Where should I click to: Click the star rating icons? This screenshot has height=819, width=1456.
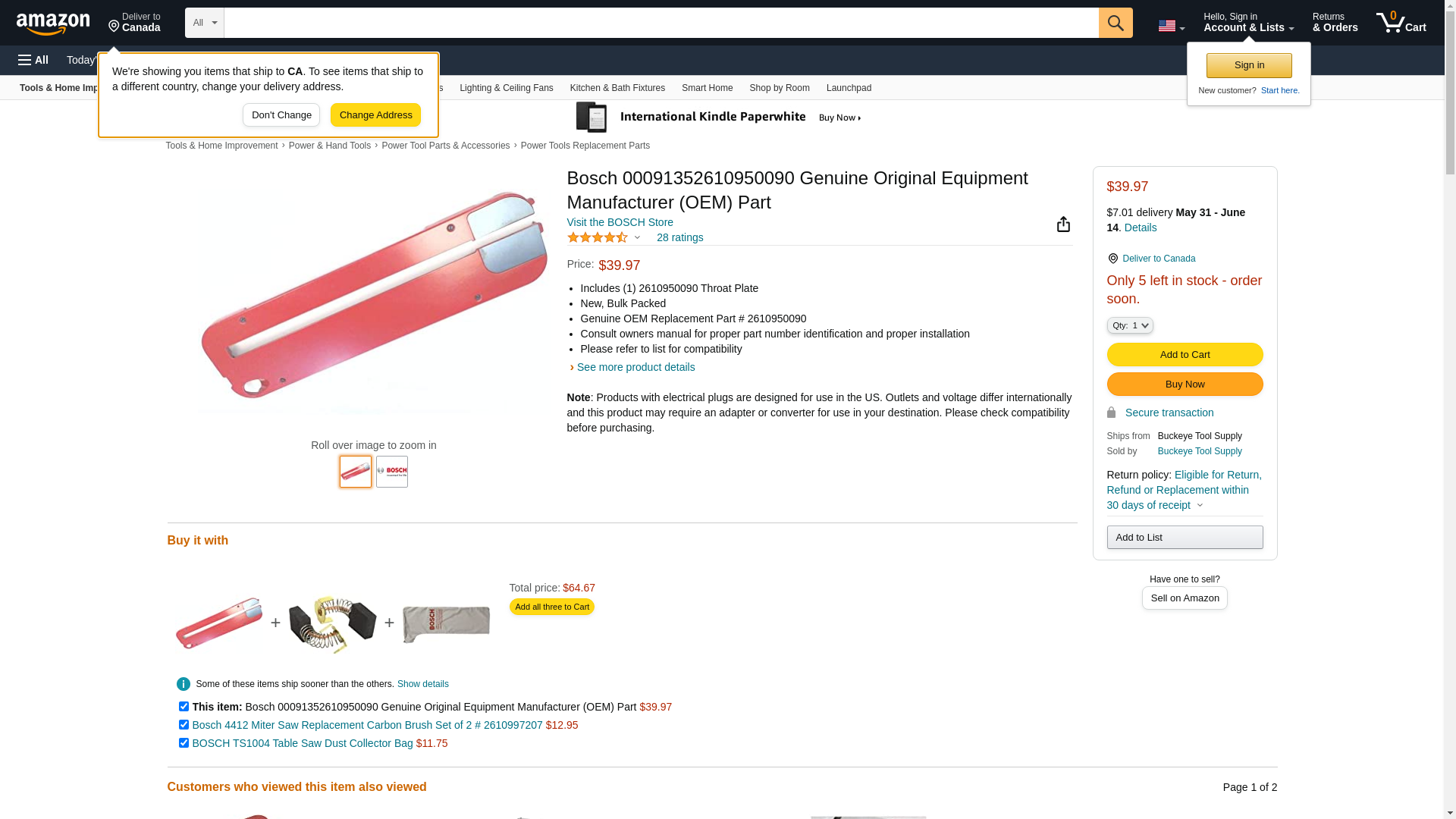[x=598, y=237]
